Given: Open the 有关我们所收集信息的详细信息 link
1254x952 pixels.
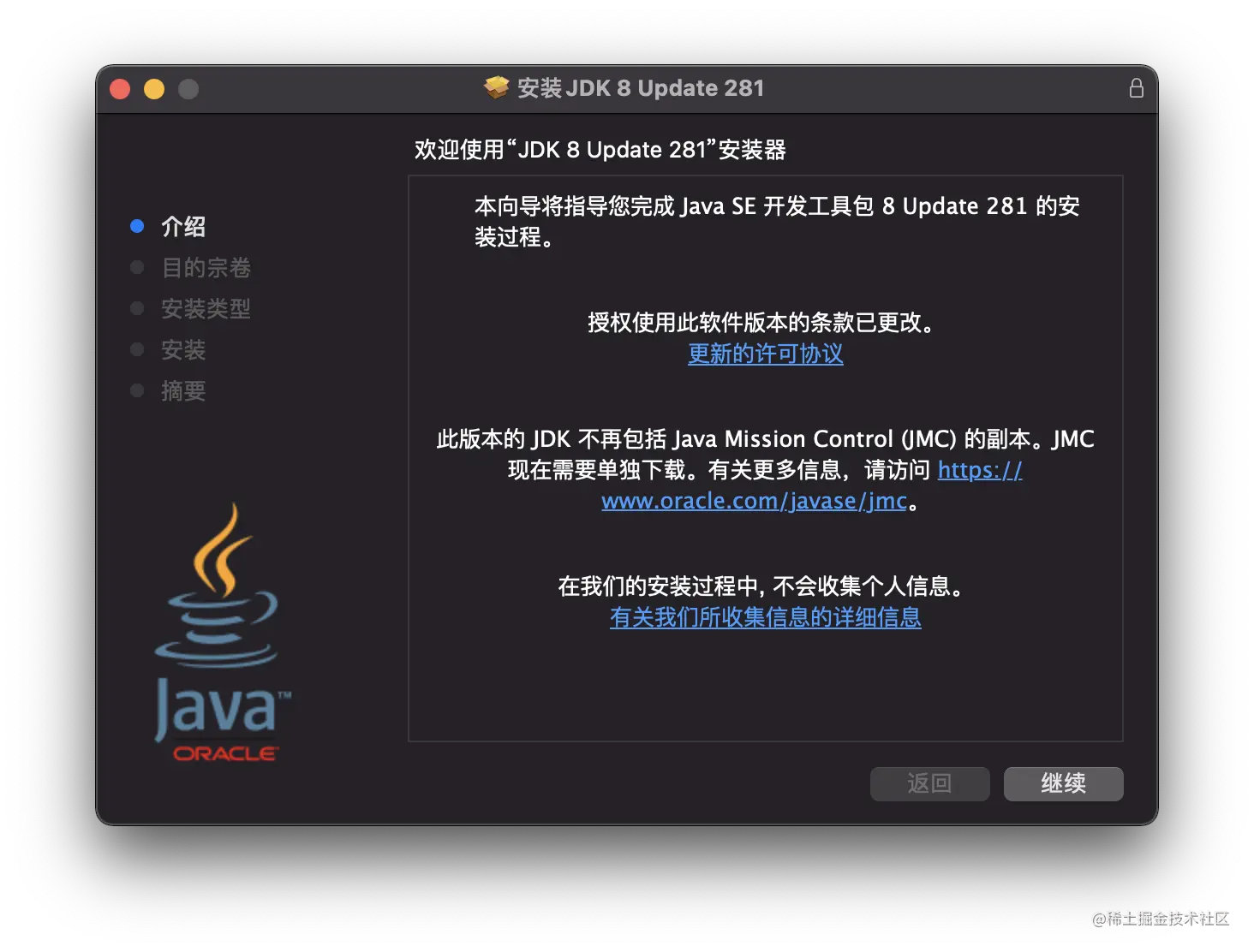Looking at the screenshot, I should click(x=765, y=617).
